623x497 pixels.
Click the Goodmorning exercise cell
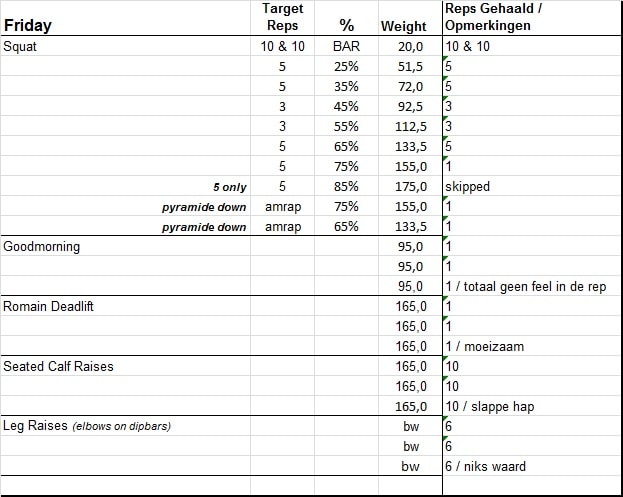pos(42,246)
